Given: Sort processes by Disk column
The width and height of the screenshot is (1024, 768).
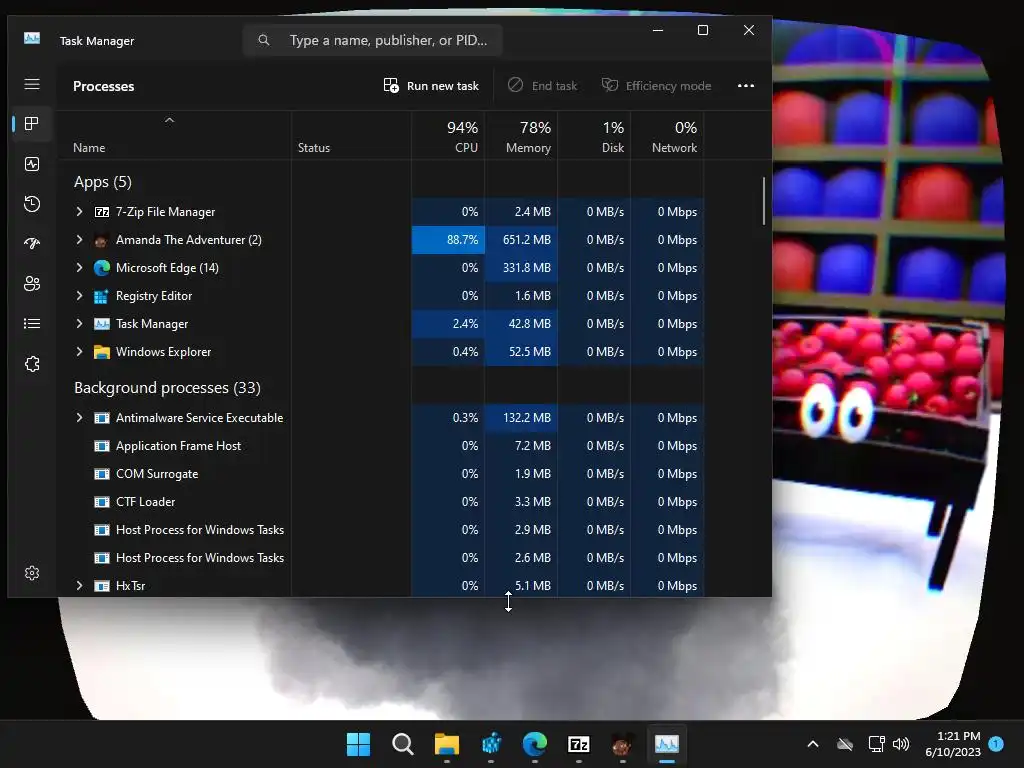Looking at the screenshot, I should coord(594,136).
